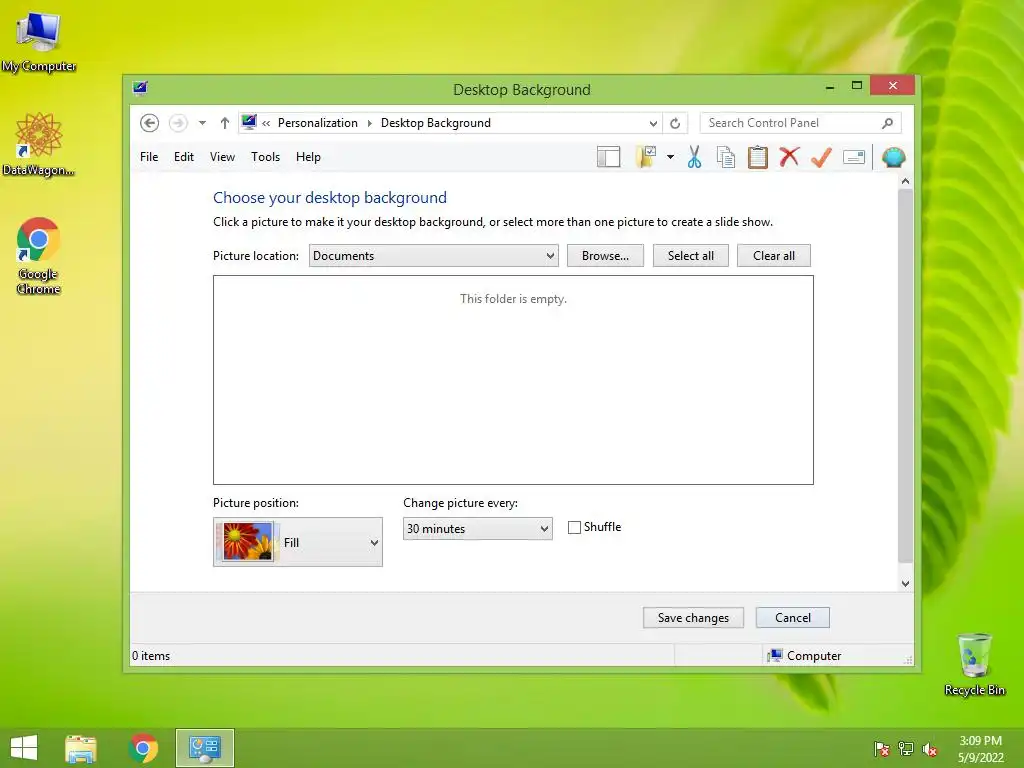Click the Cut scissors icon
Viewport: 1024px width, 768px height.
coord(694,157)
